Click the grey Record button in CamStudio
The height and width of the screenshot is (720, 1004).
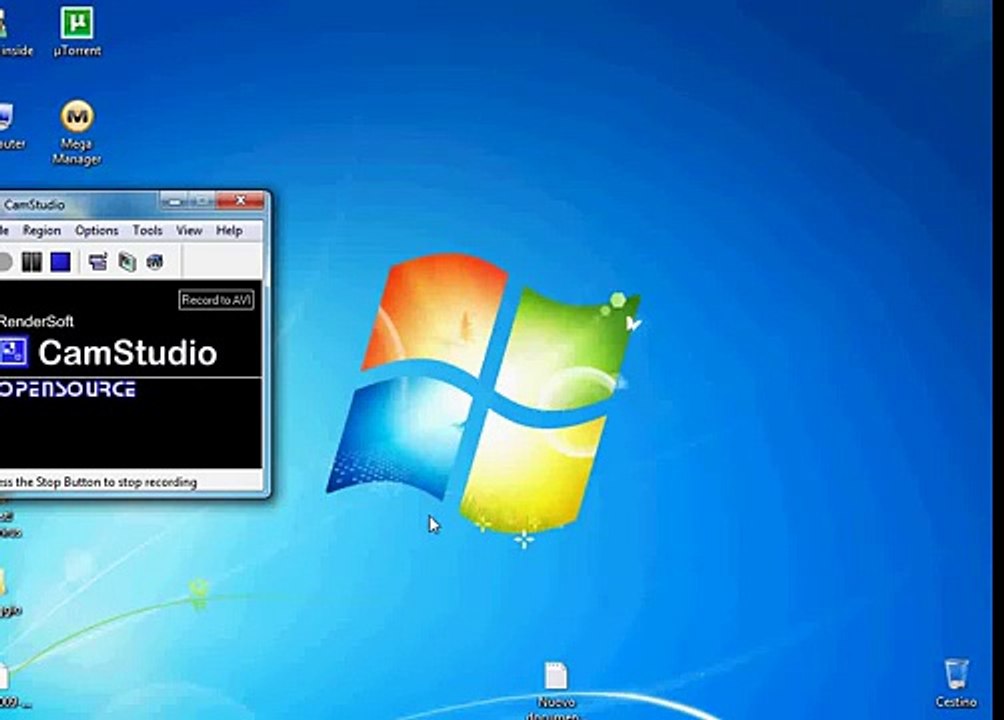pos(5,262)
